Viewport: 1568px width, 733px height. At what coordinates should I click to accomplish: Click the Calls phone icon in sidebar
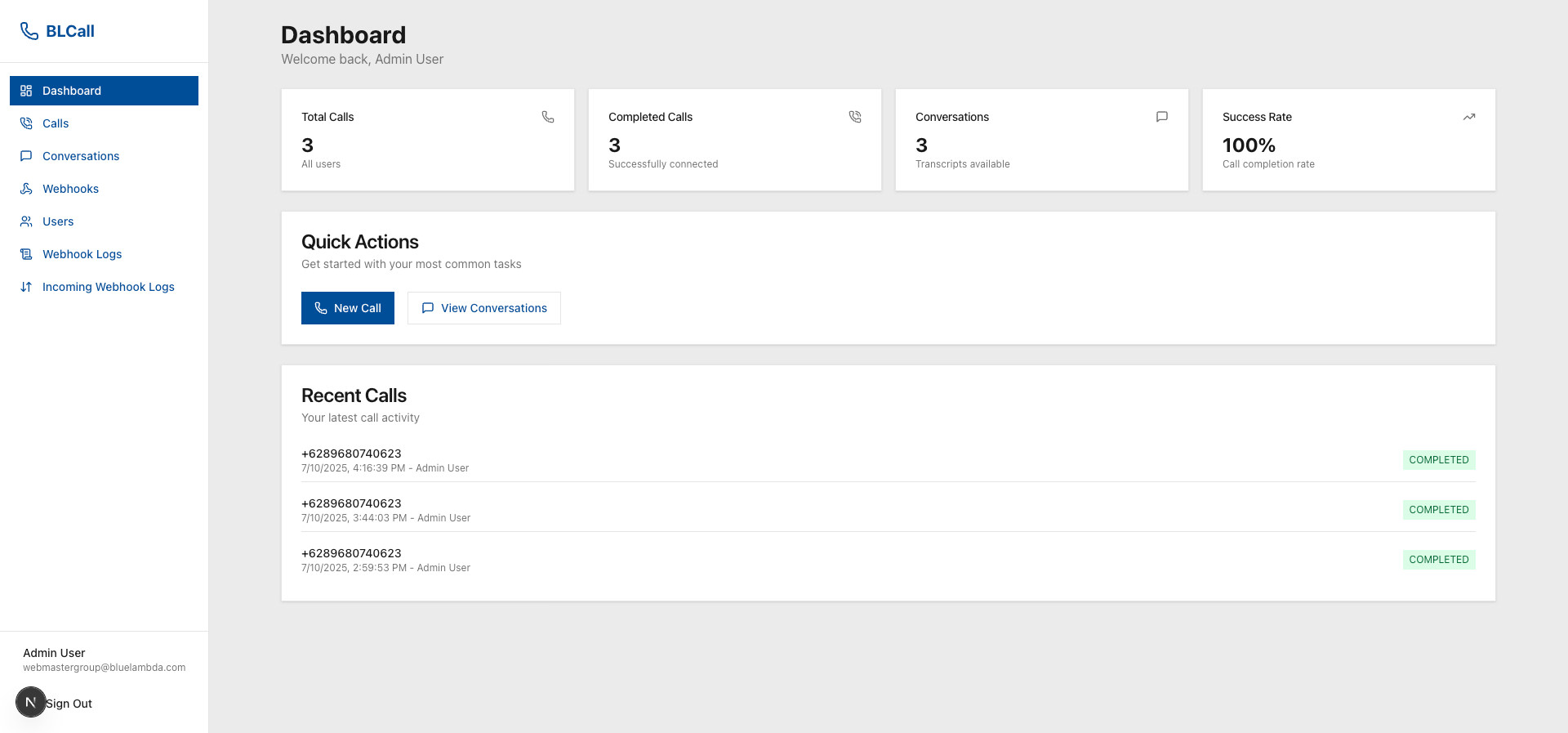tap(26, 123)
